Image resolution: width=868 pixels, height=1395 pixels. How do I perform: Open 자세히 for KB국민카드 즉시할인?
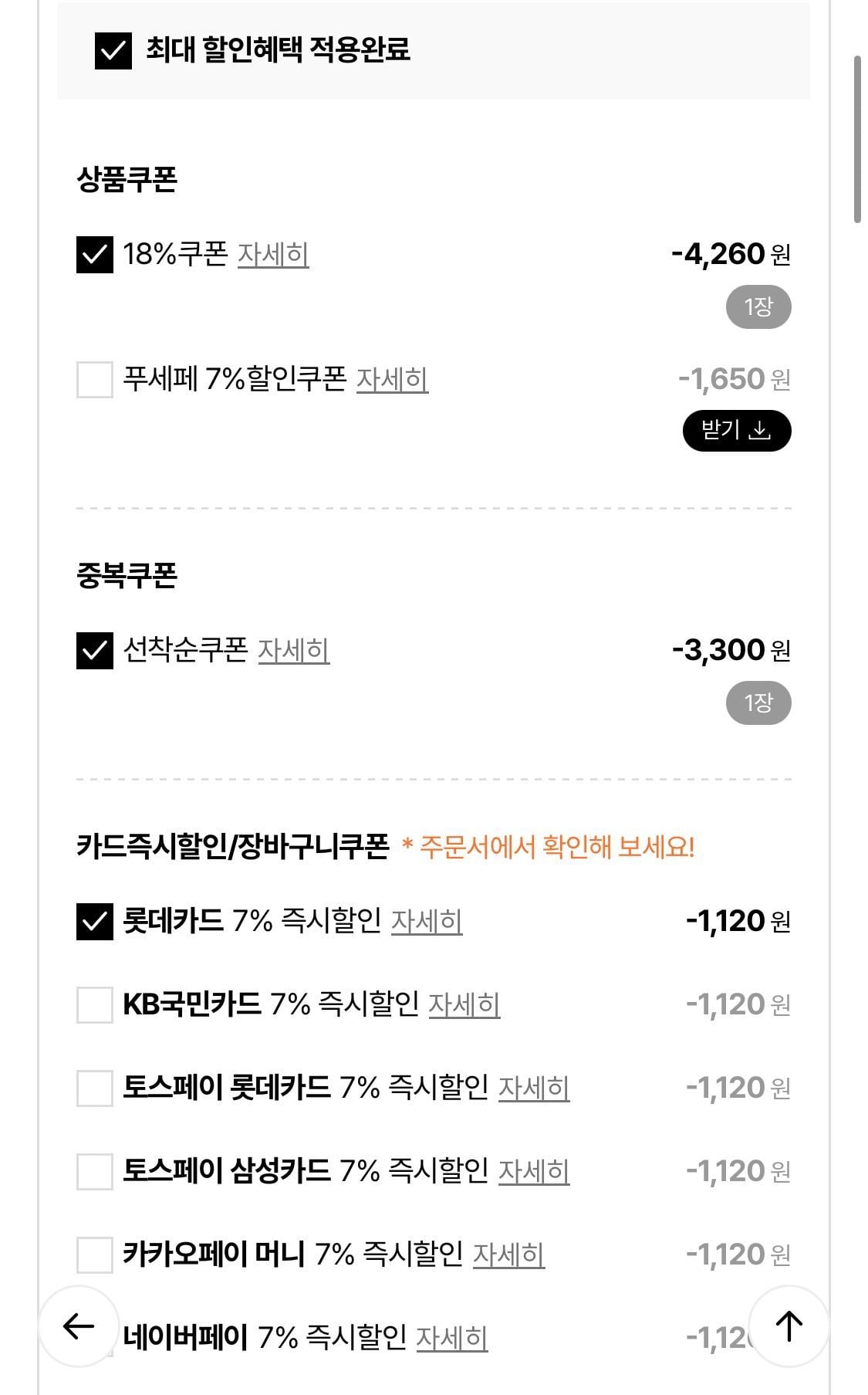tap(464, 1005)
